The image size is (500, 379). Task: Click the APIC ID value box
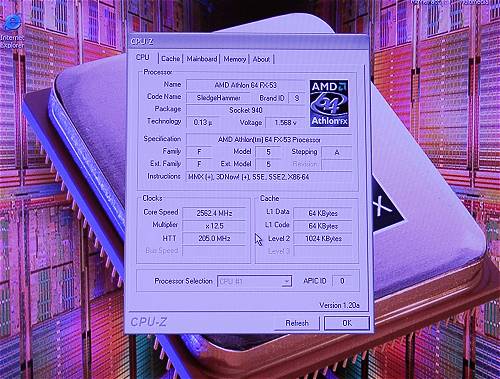pyautogui.click(x=342, y=281)
